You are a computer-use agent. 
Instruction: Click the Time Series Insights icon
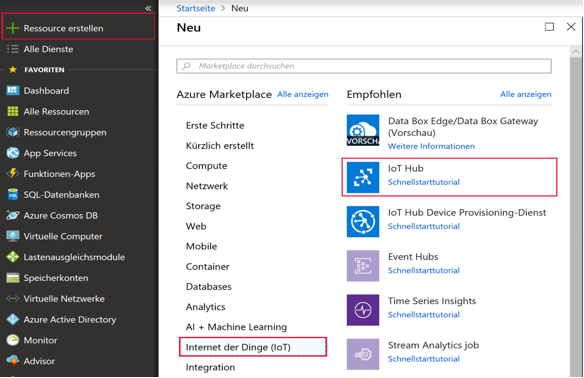(363, 310)
